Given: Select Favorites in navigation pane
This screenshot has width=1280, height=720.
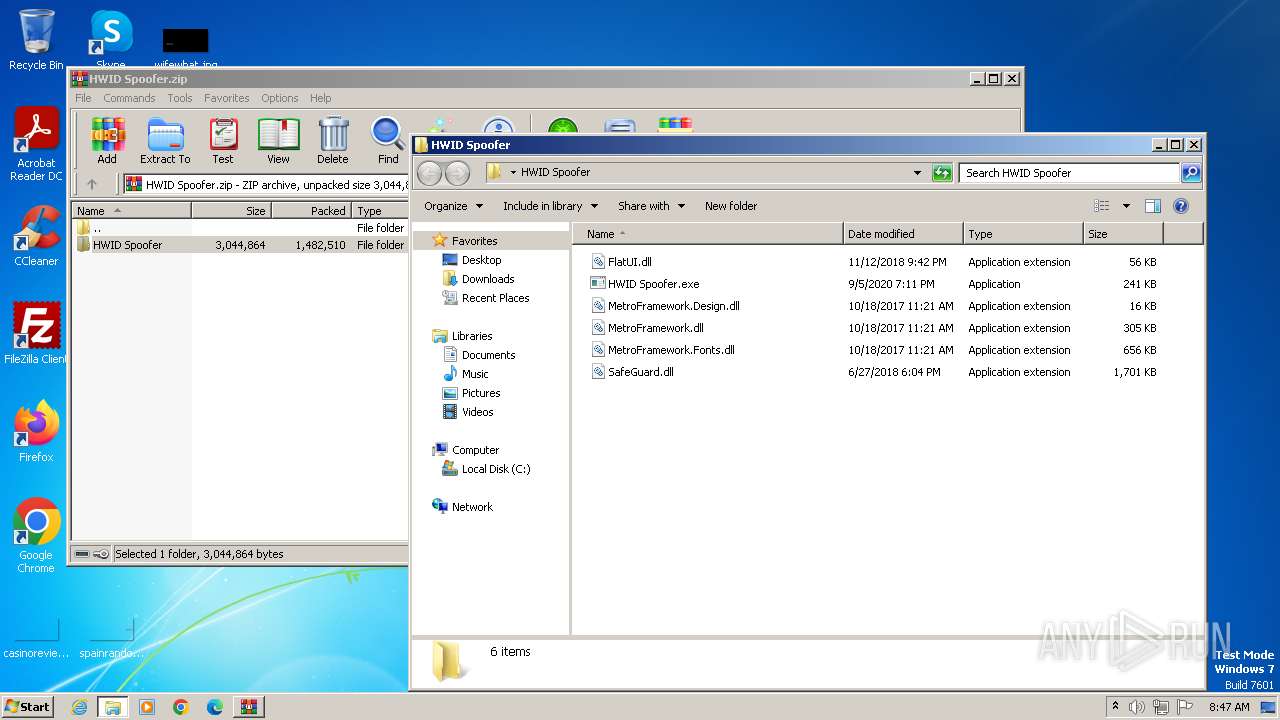Looking at the screenshot, I should pyautogui.click(x=474, y=241).
